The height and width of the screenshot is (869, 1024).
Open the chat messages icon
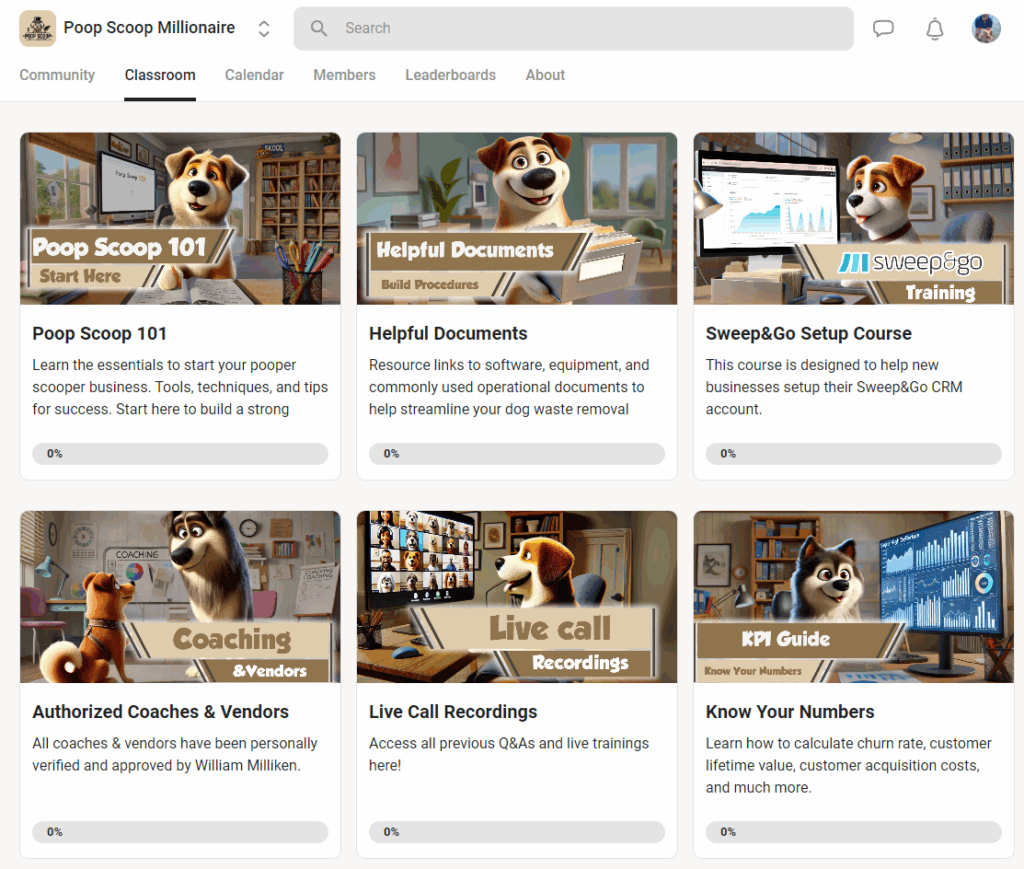coord(883,28)
